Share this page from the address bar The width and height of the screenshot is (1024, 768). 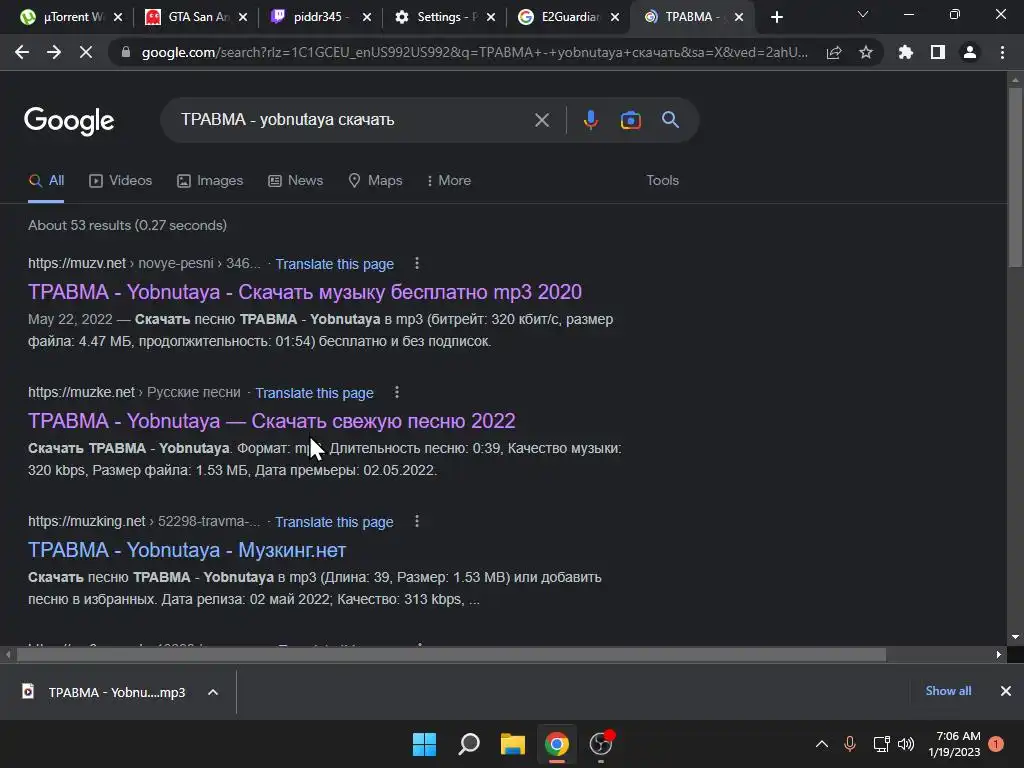(834, 52)
